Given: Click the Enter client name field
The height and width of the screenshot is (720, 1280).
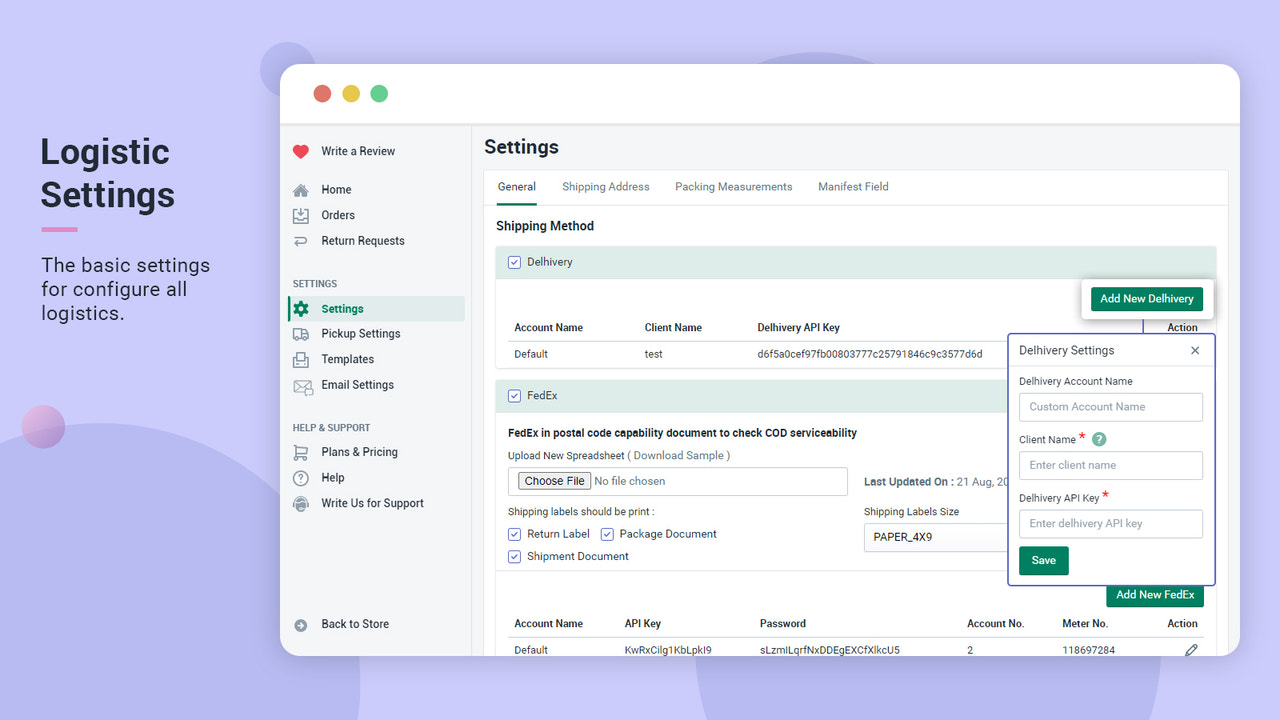Looking at the screenshot, I should (x=1110, y=465).
